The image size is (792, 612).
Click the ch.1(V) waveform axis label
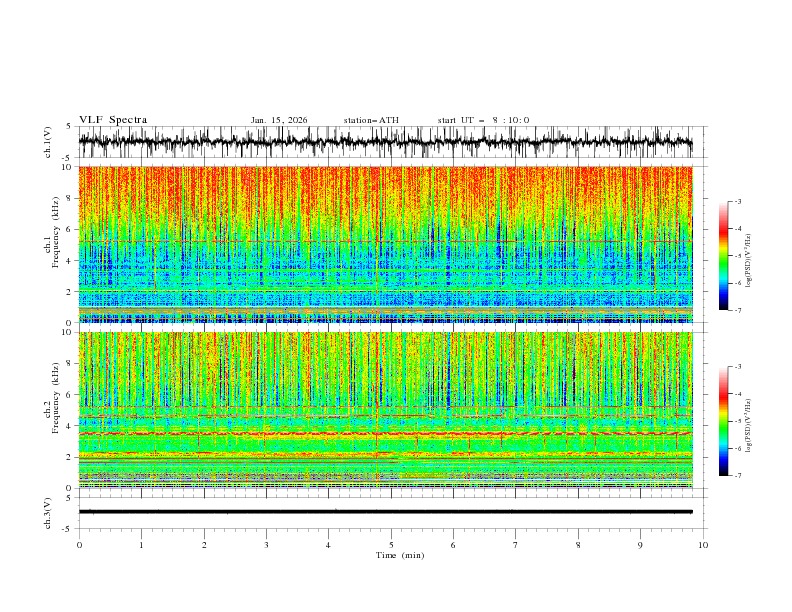48,142
